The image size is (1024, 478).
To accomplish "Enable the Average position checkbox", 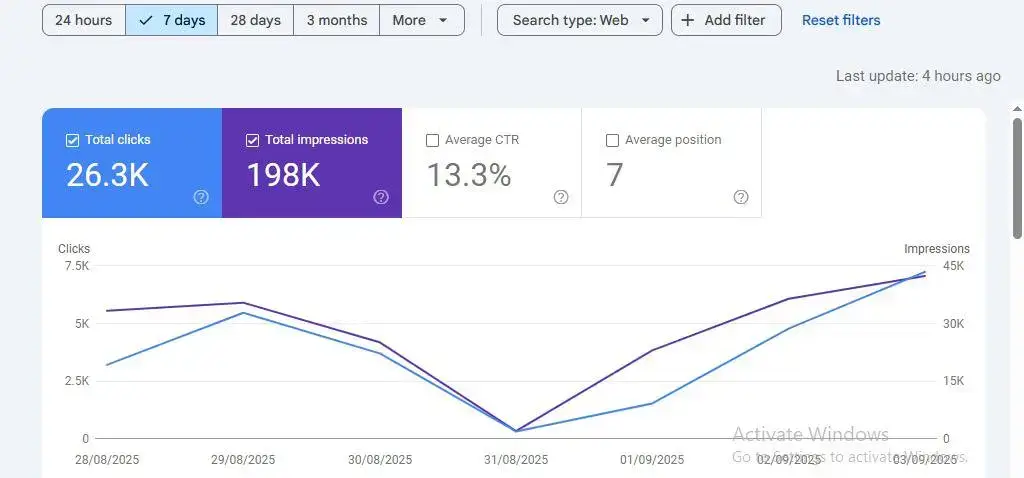I will (612, 140).
